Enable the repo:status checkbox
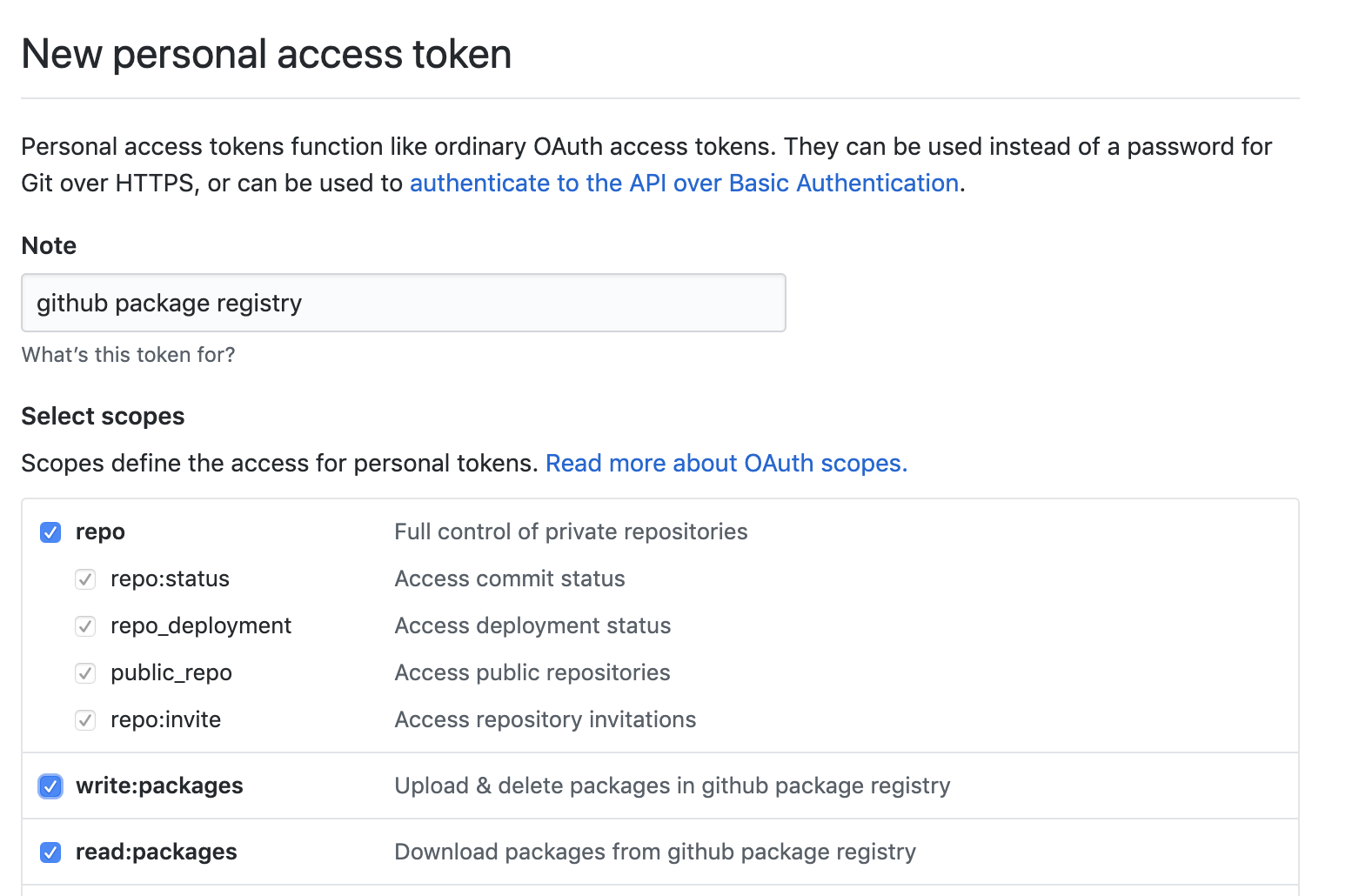The image size is (1352, 896). coord(85,578)
